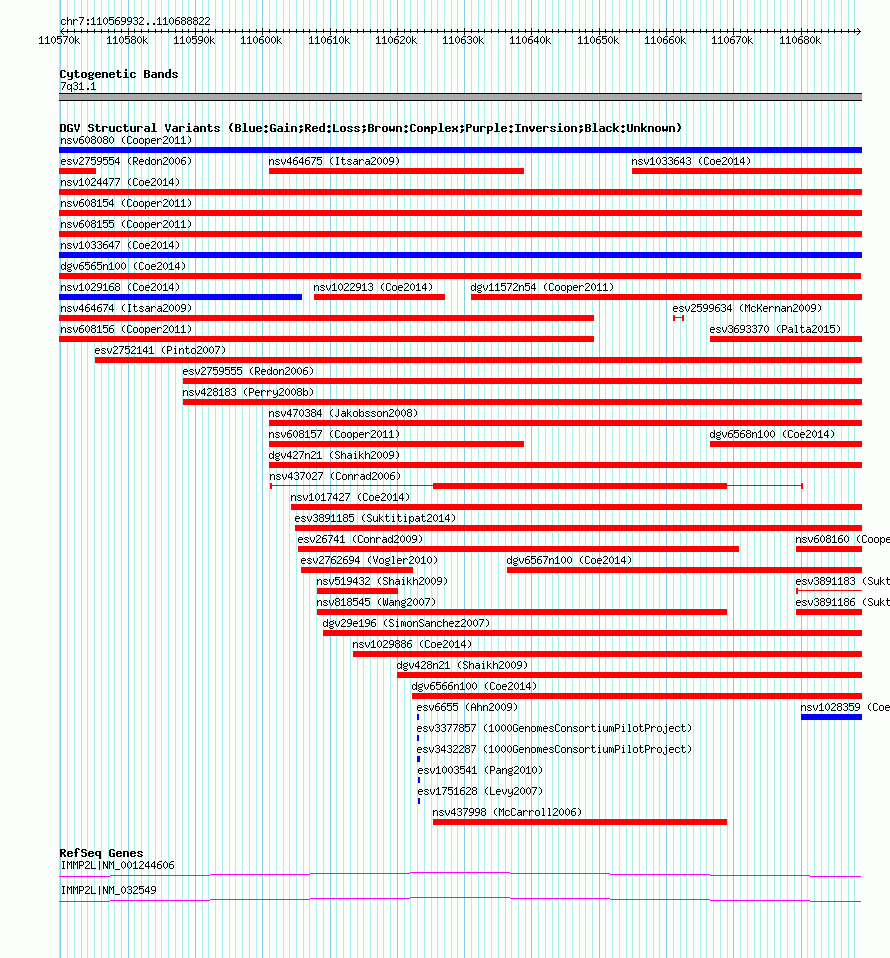Open dgv427n21 (Shaikh2009) variant

tap(334, 455)
